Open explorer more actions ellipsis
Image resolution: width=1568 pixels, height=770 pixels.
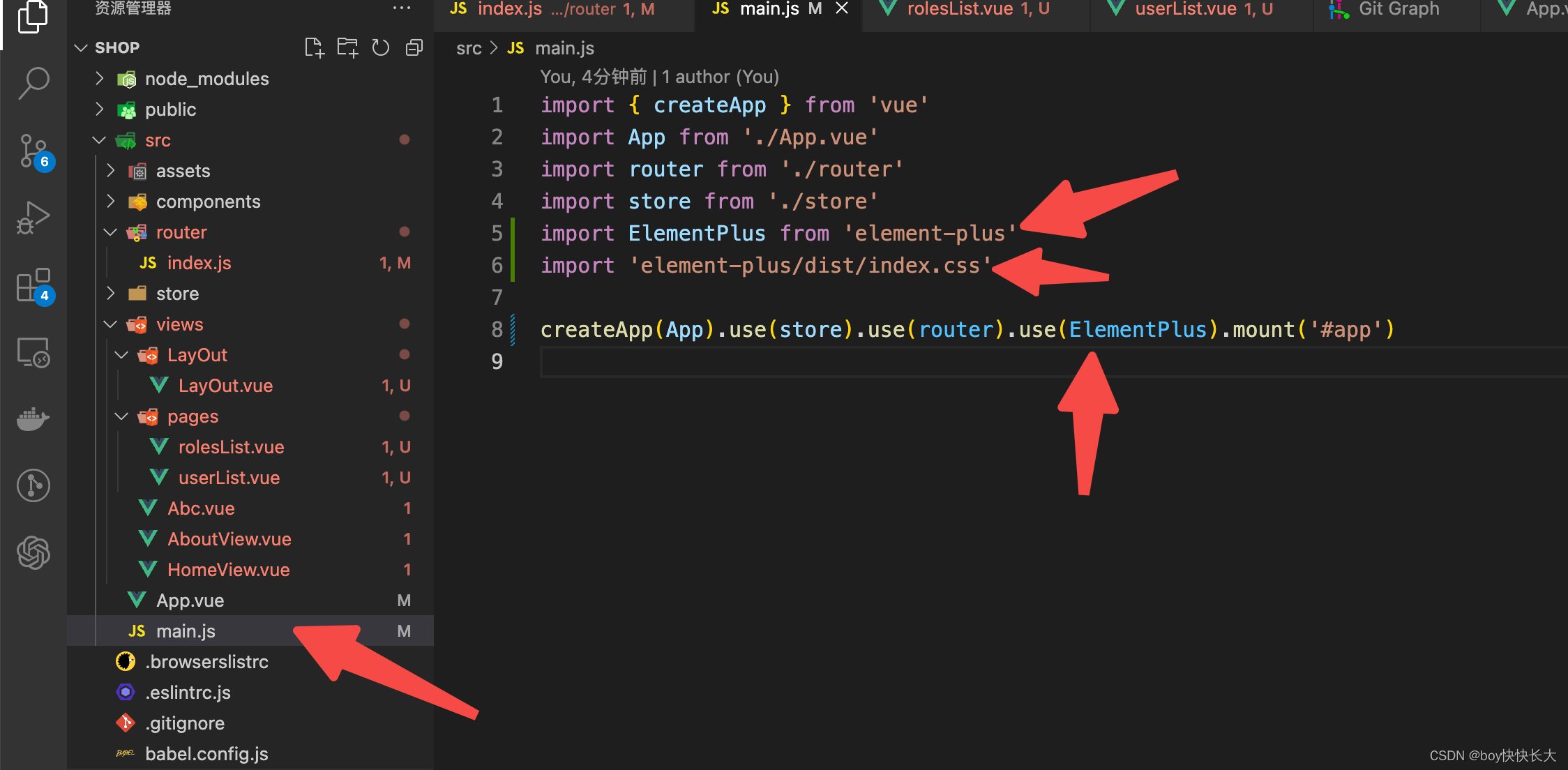pos(402,8)
